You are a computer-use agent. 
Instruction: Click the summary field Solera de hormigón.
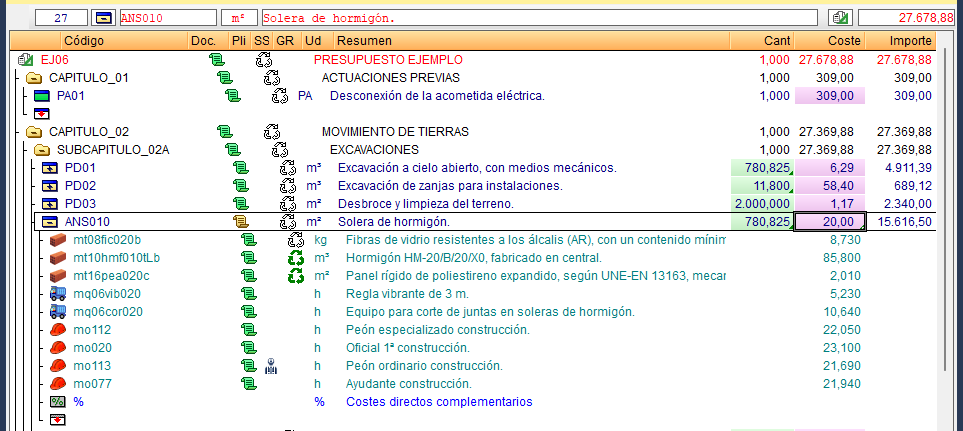[x=540, y=18]
